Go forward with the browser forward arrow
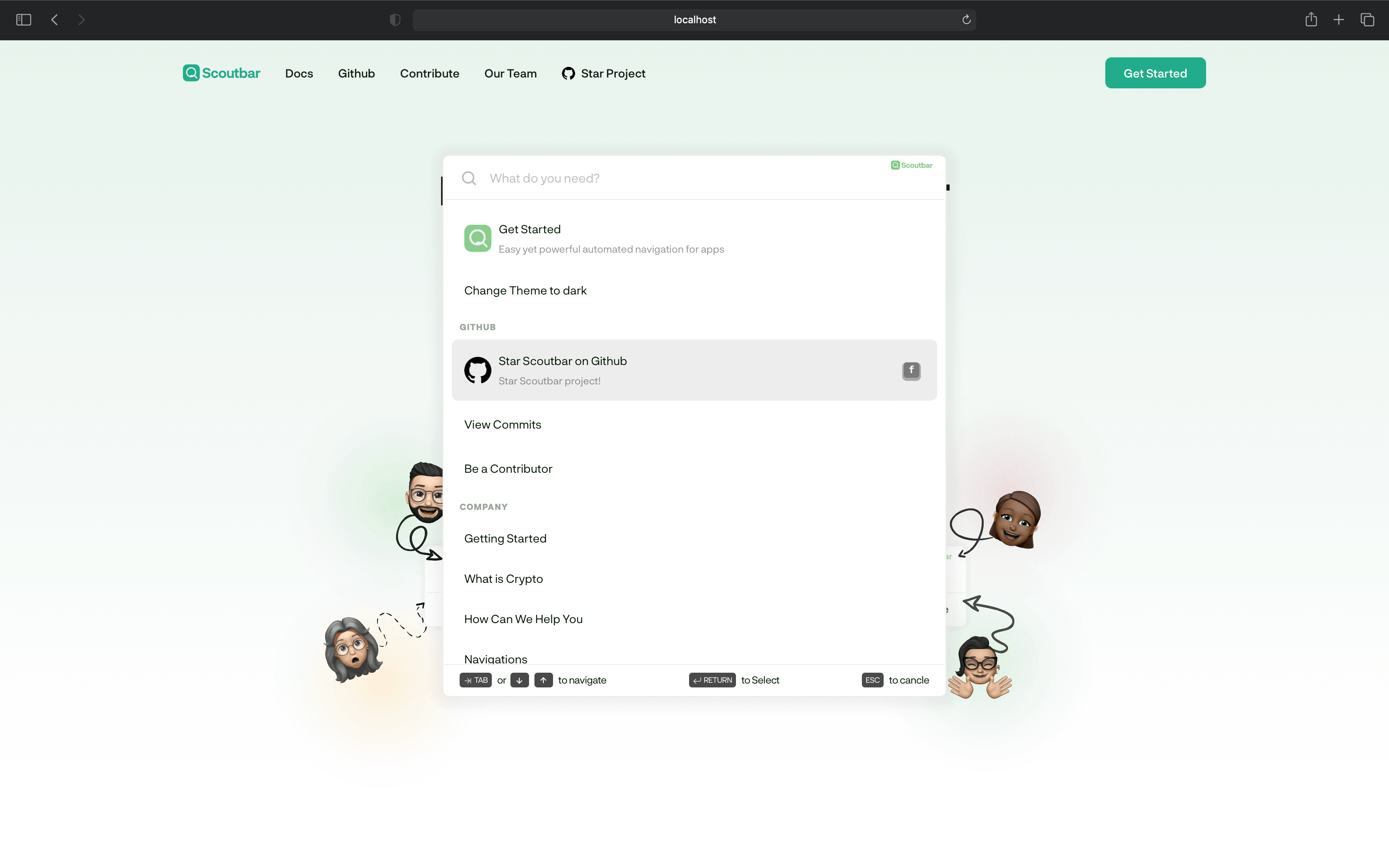This screenshot has height=868, width=1389. pos(81,19)
